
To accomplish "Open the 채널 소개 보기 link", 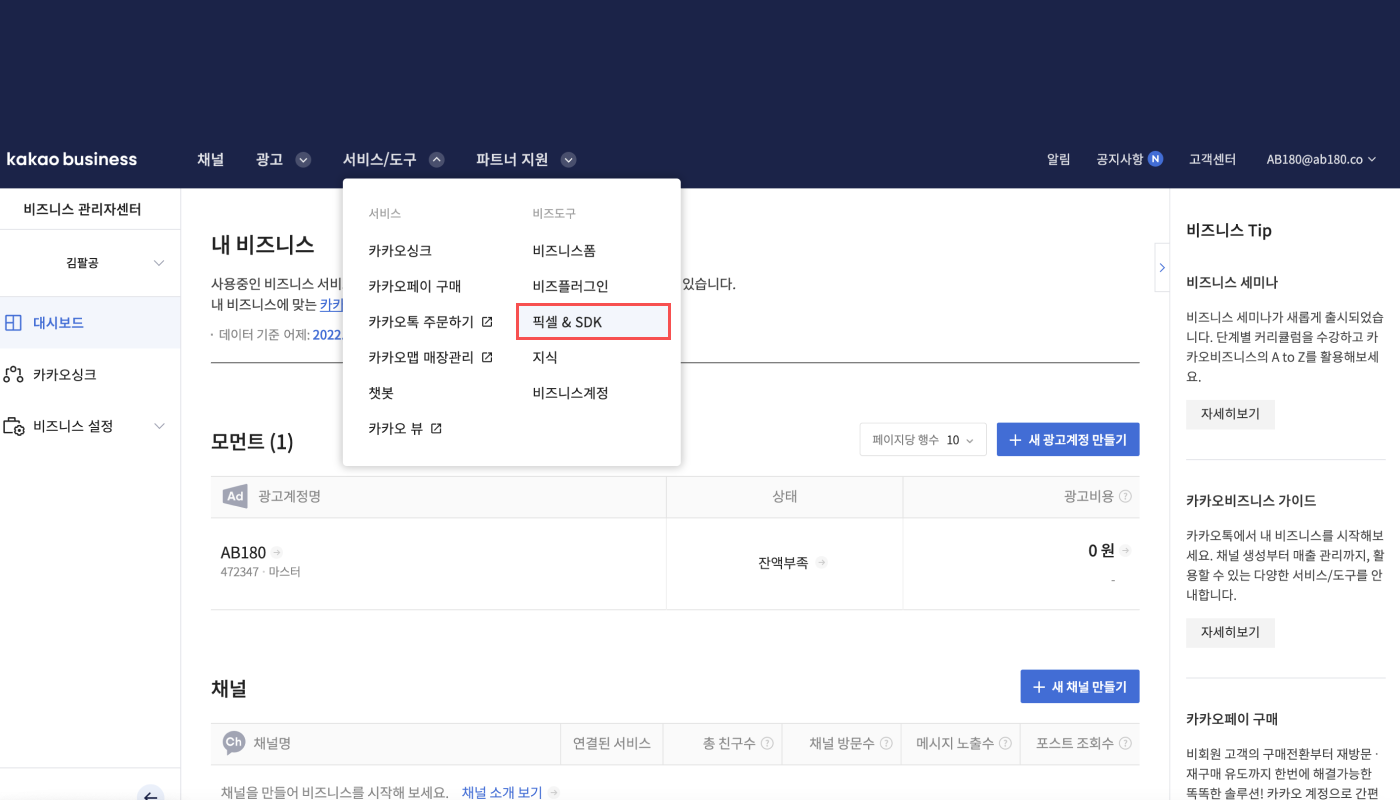I will tap(502, 793).
